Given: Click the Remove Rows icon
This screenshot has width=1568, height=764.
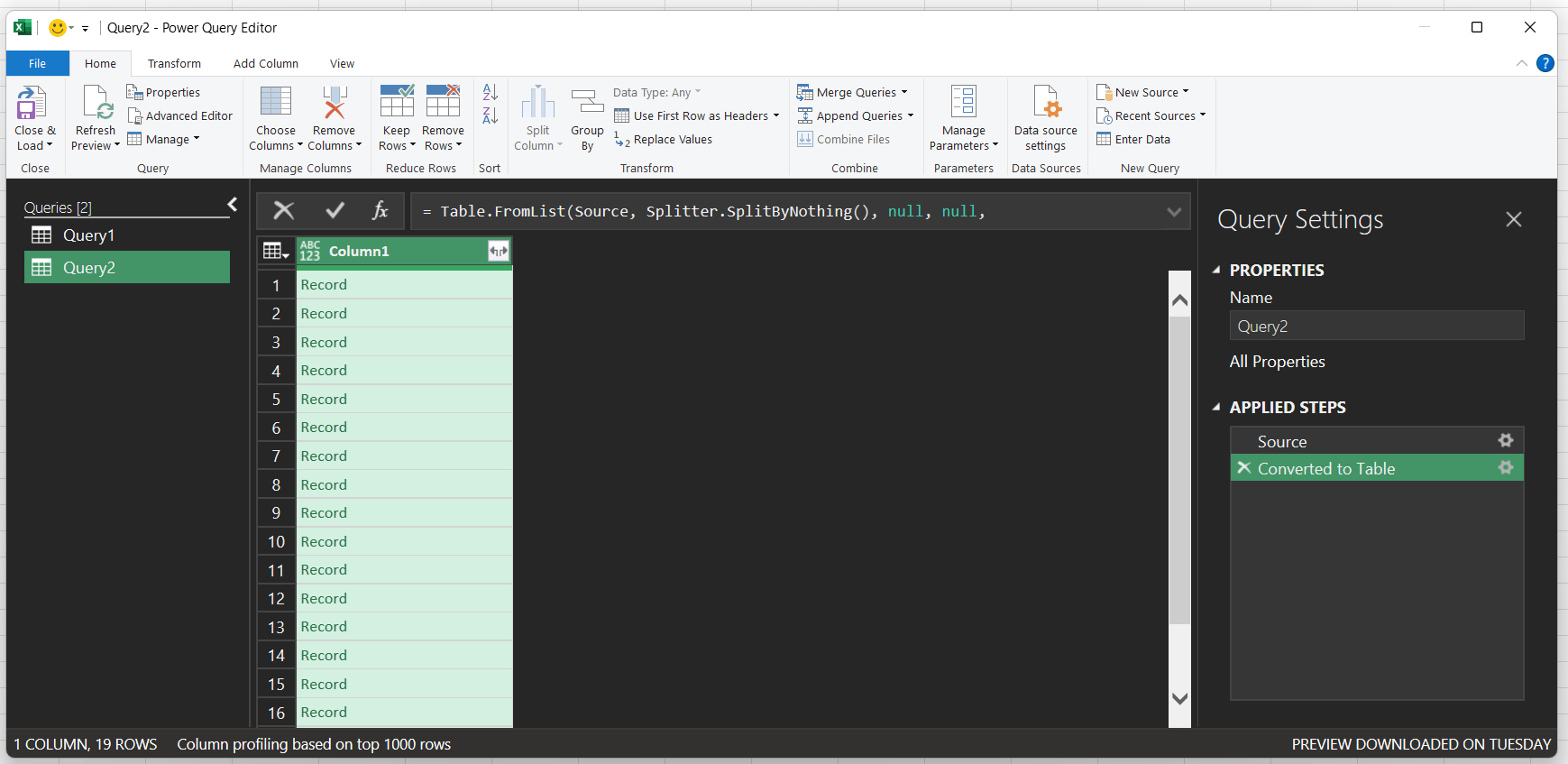Looking at the screenshot, I should tap(443, 101).
